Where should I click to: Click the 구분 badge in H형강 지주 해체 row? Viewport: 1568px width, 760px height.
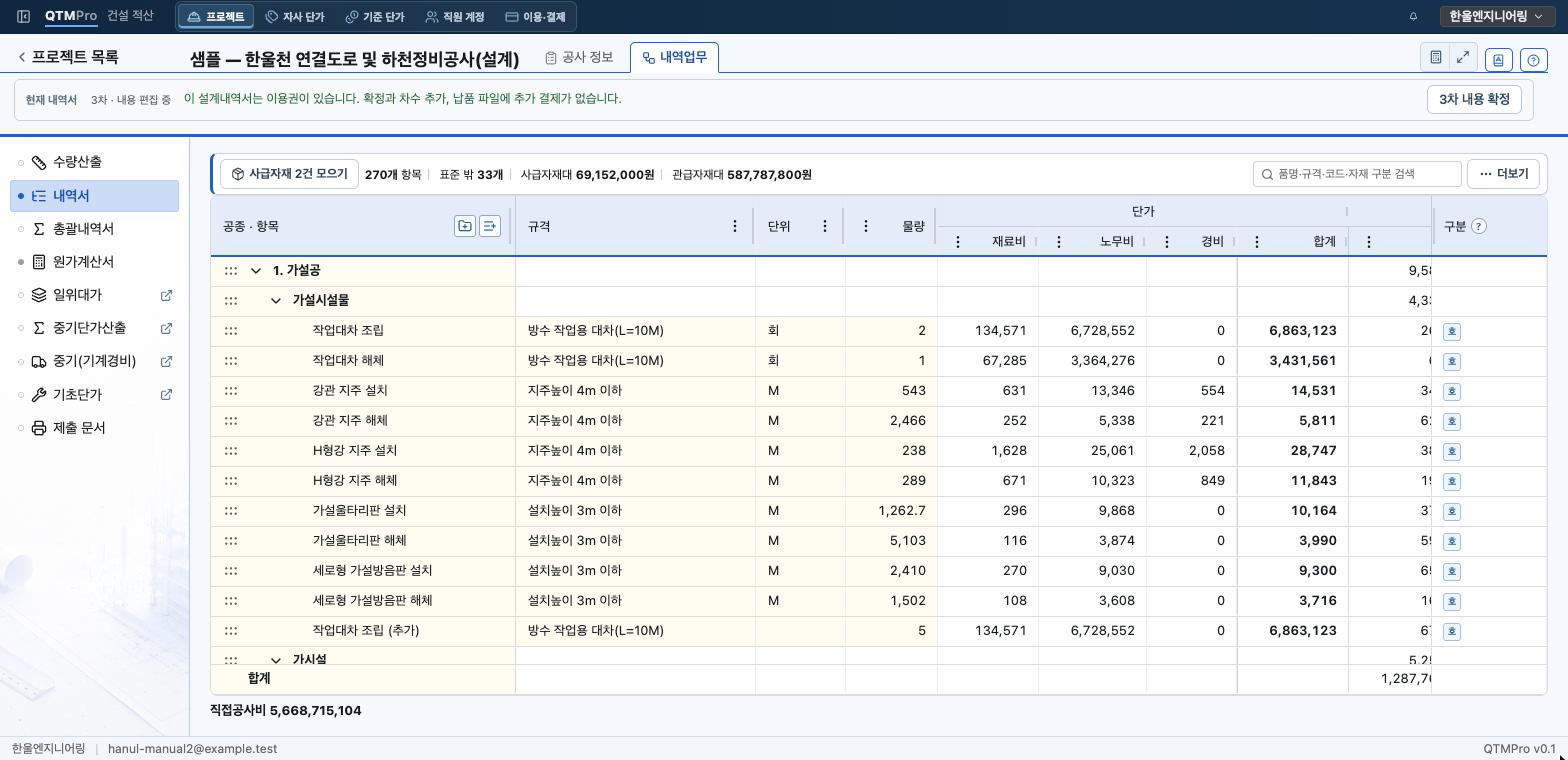[1452, 481]
